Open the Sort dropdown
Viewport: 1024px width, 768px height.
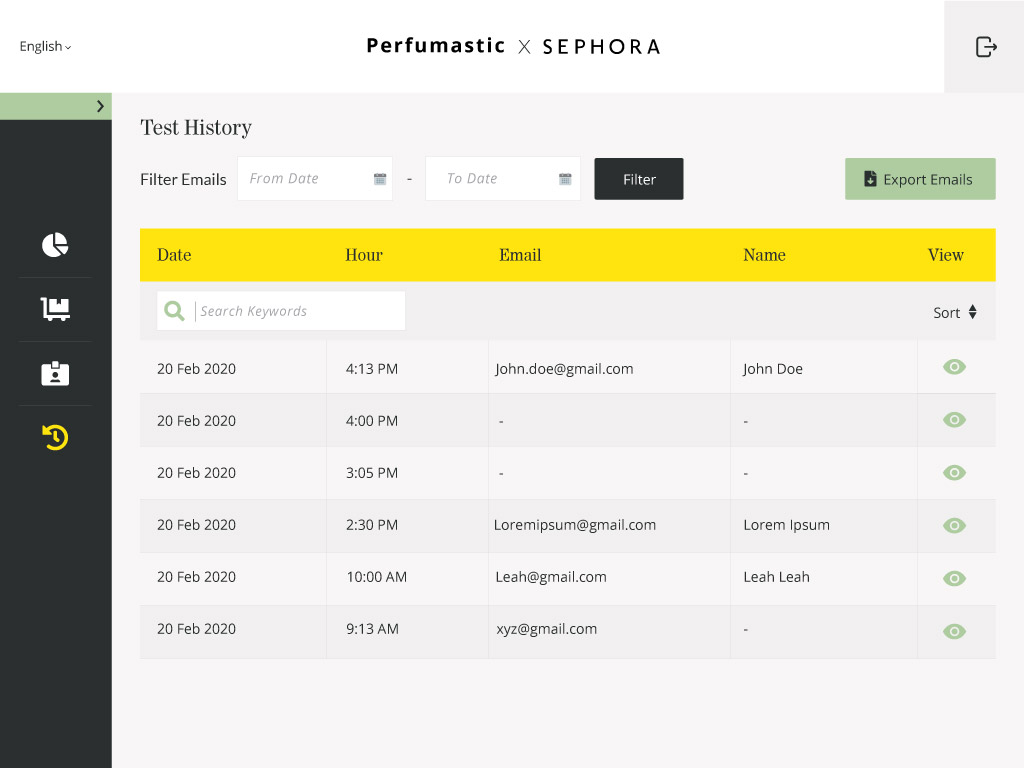pyautogui.click(x=954, y=312)
